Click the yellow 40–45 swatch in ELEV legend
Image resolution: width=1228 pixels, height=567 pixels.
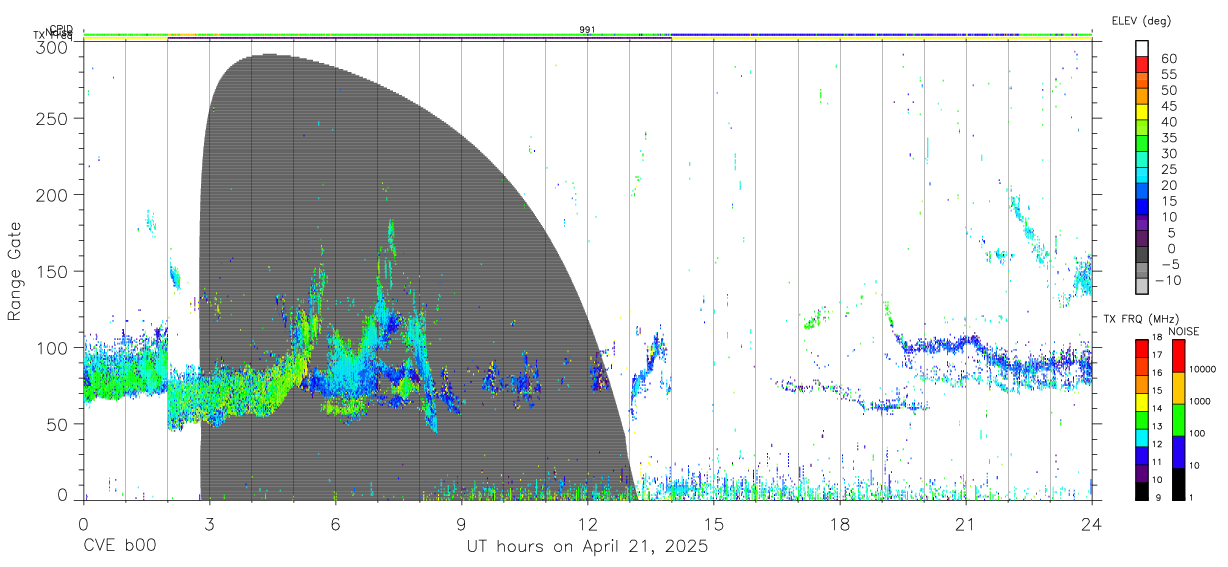(x=1143, y=113)
